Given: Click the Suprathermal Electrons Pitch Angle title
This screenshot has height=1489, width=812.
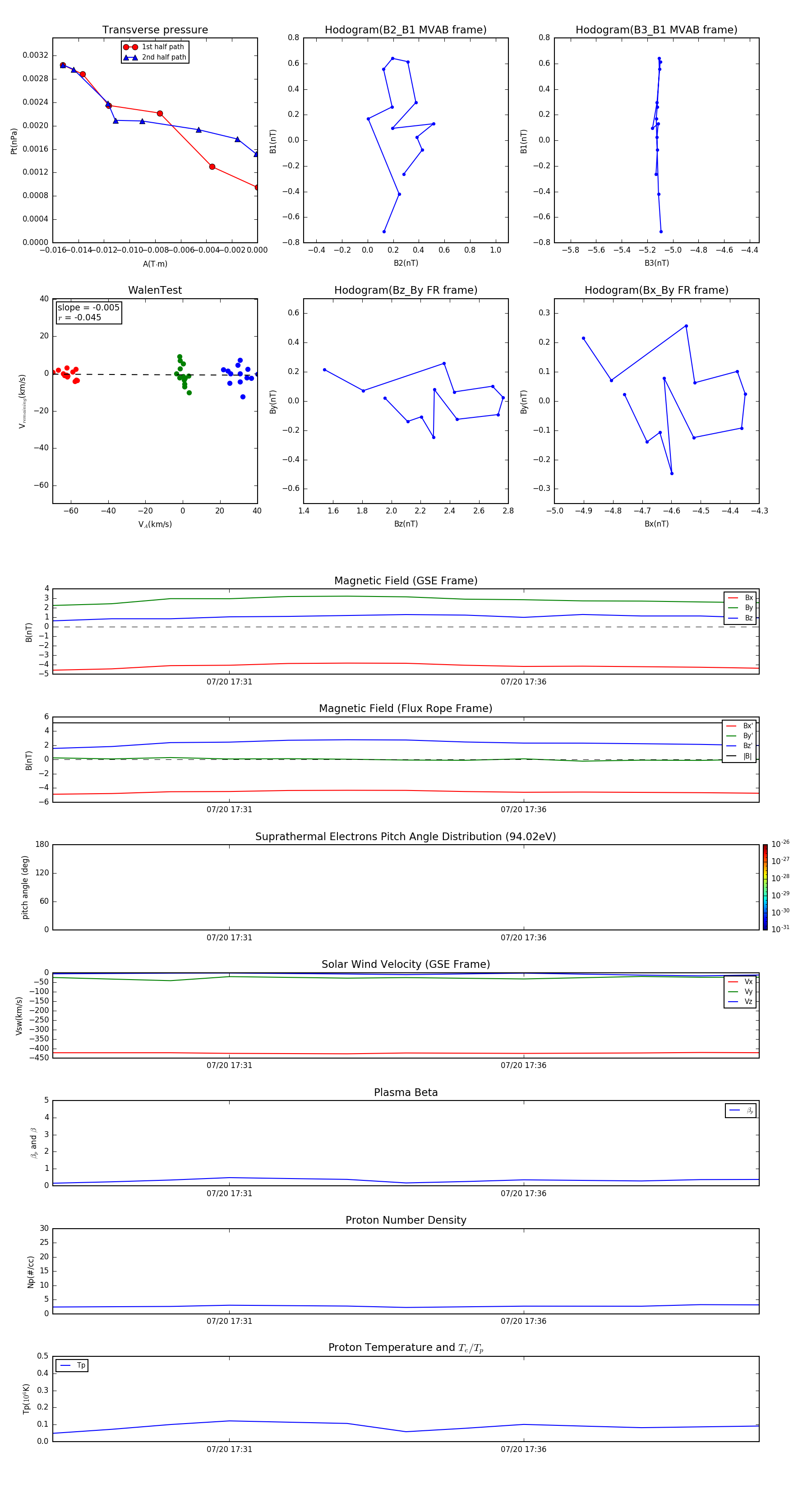Looking at the screenshot, I should tap(406, 837).
